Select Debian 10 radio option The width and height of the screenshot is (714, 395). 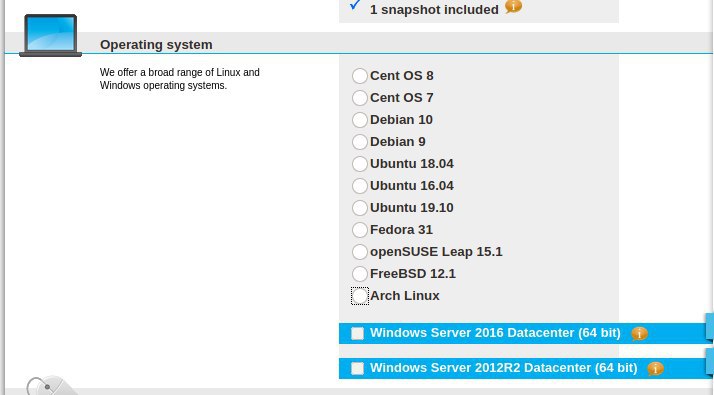(359, 120)
